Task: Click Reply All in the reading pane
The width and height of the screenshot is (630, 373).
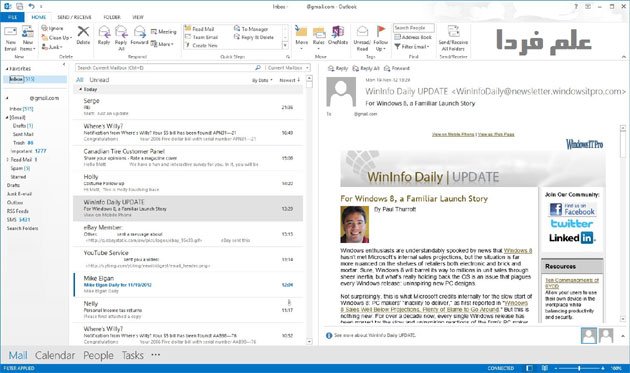Action: click(x=366, y=68)
